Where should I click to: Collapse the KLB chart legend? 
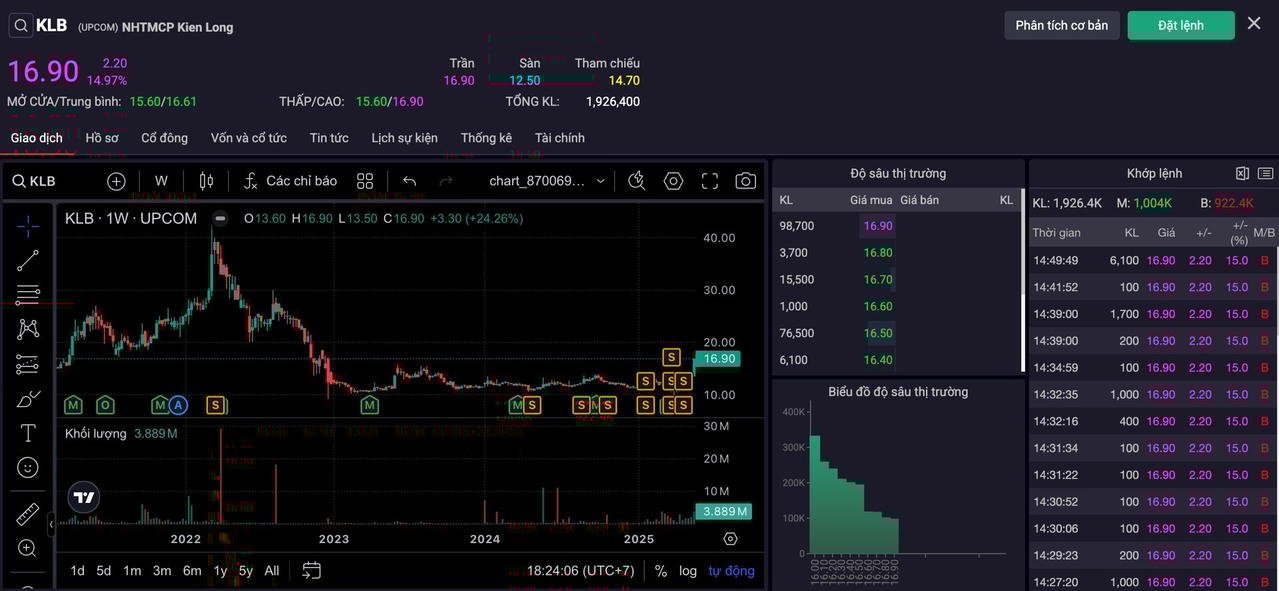220,218
